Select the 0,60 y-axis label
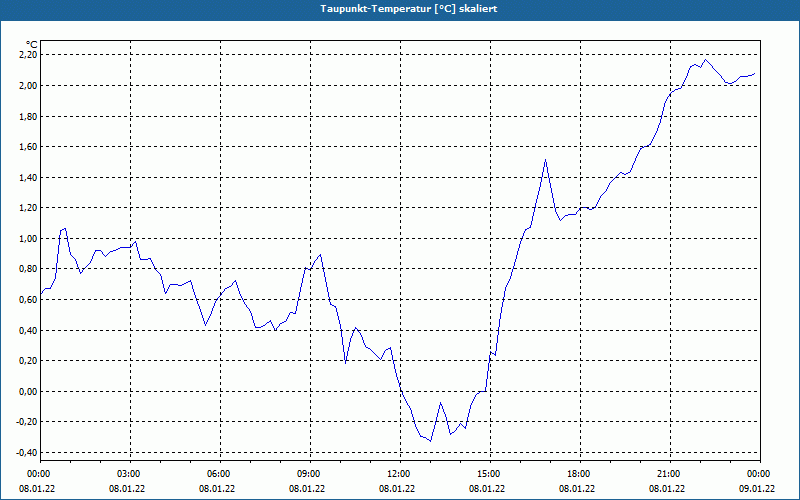This screenshot has height=500, width=800. pyautogui.click(x=29, y=299)
